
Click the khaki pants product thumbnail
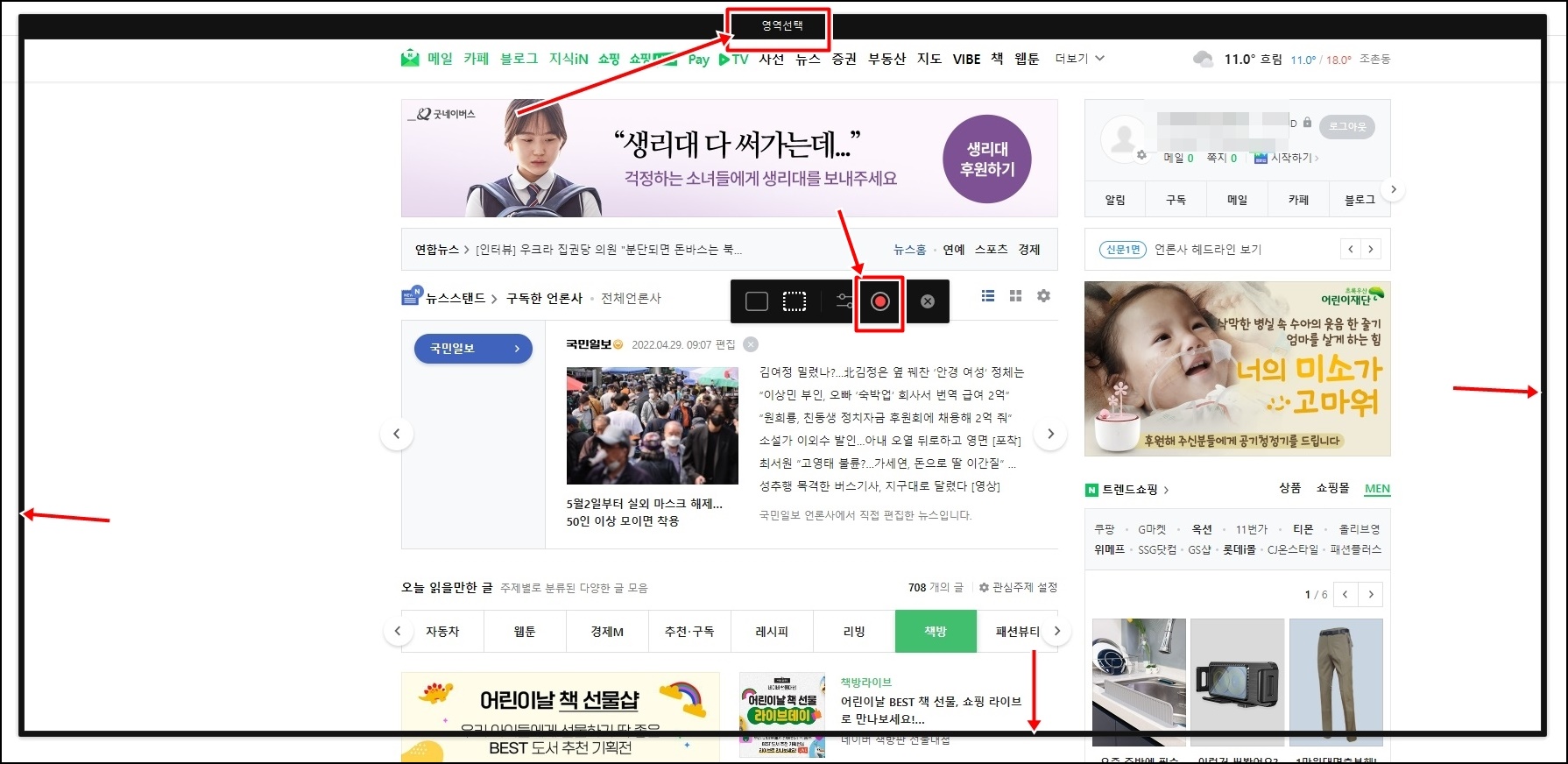[x=1336, y=683]
